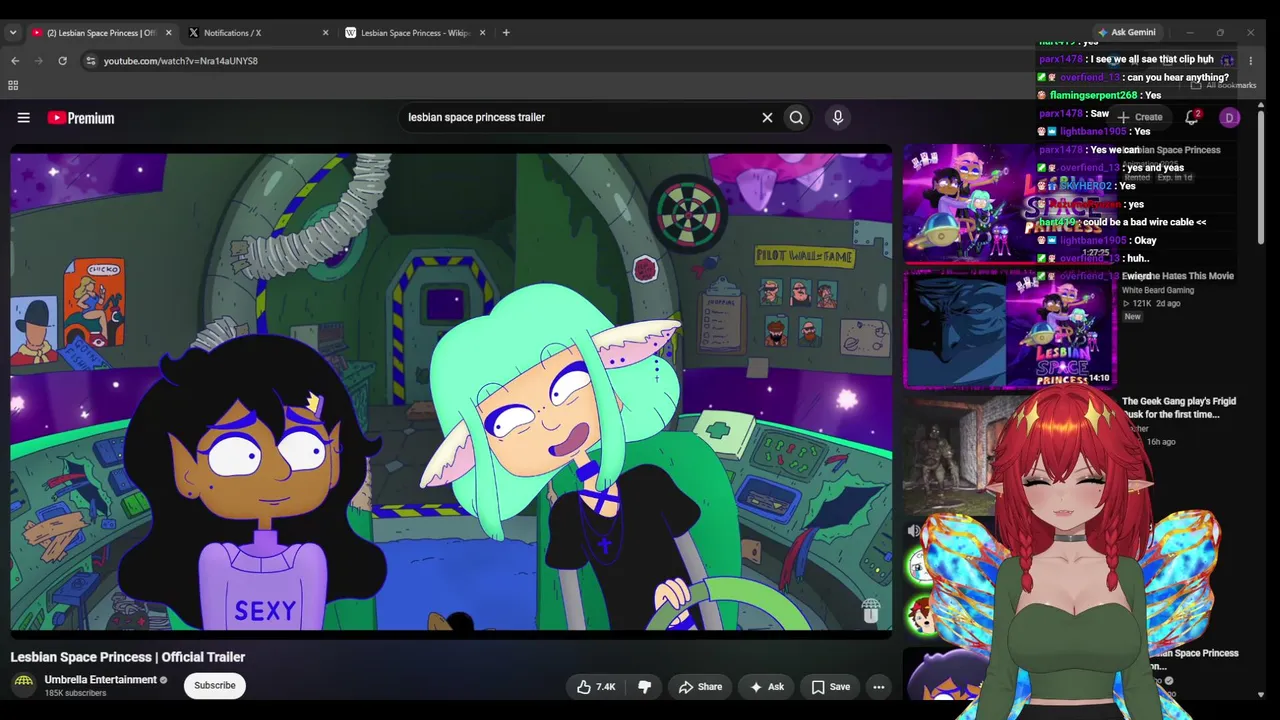Open the Geek Gang Frigid Dusk thumbnail
Viewport: 1280px width, 720px height.
pos(948,455)
